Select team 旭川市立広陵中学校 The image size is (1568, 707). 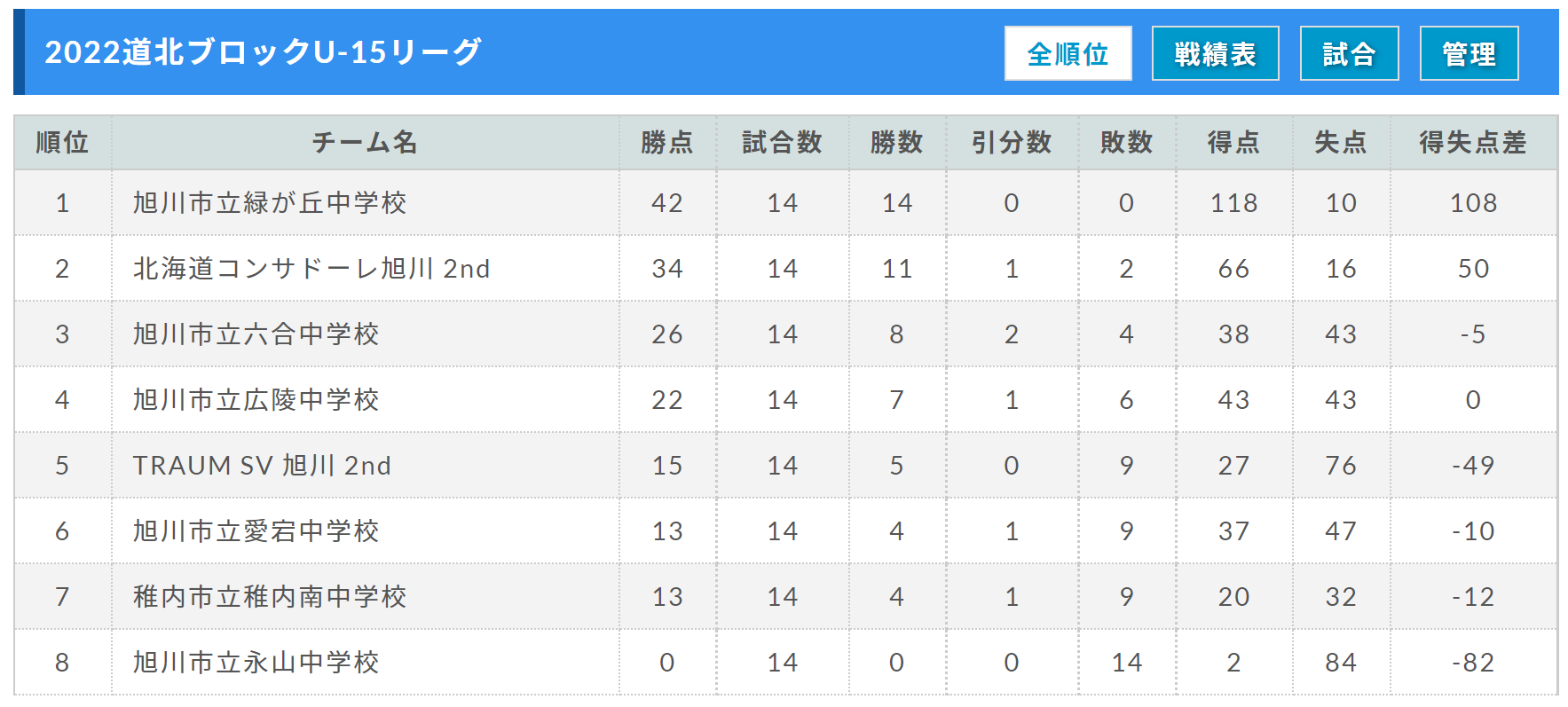(256, 400)
